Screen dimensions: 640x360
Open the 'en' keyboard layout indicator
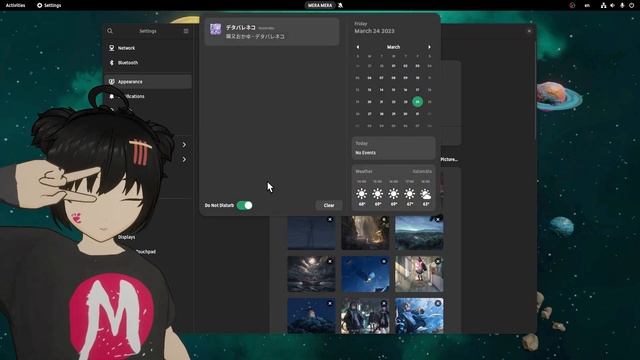point(587,5)
